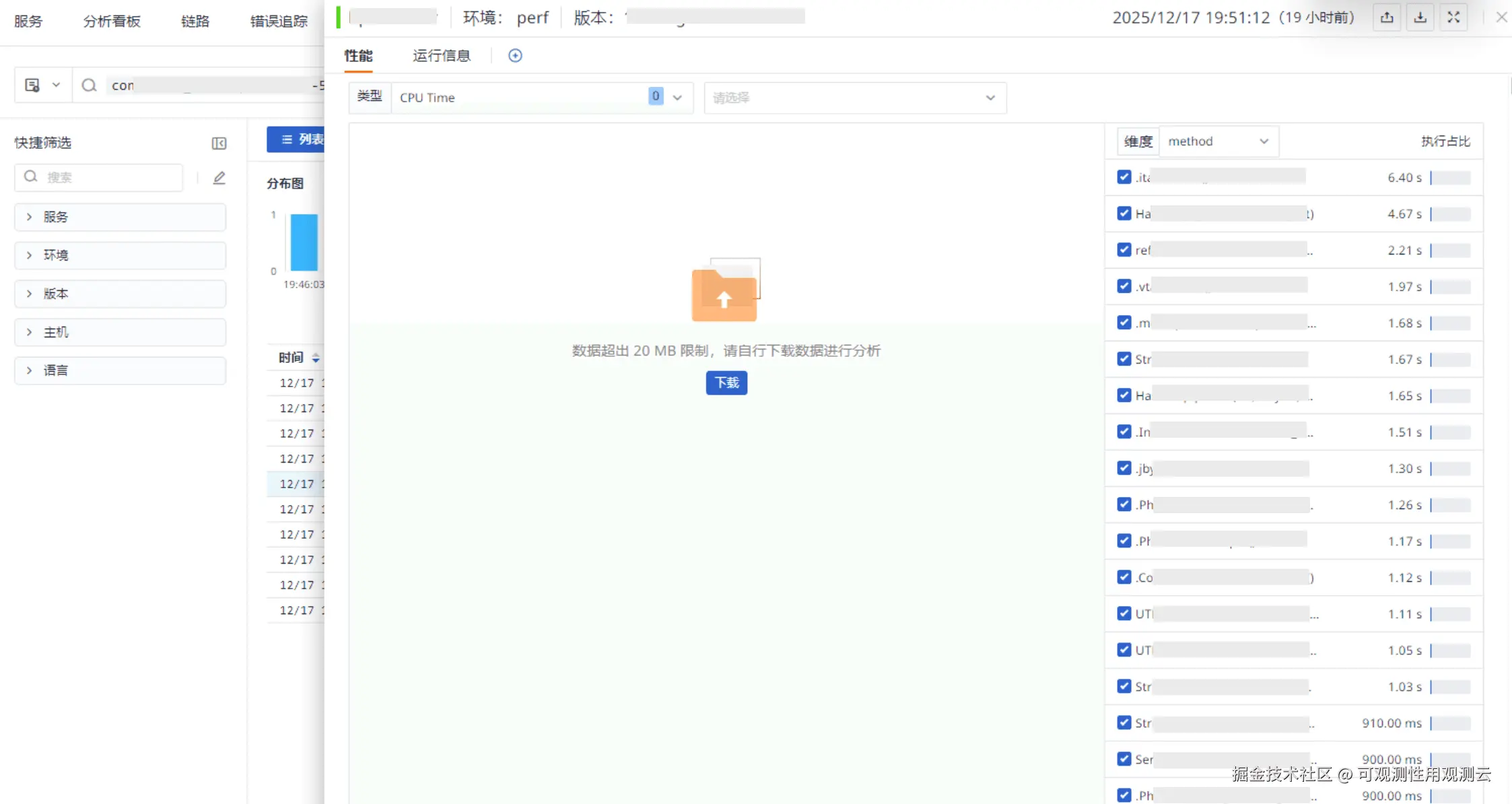Viewport: 1512px width, 804px height.
Task: Uncheck the 6.40 s method checkbox
Action: pyautogui.click(x=1124, y=177)
